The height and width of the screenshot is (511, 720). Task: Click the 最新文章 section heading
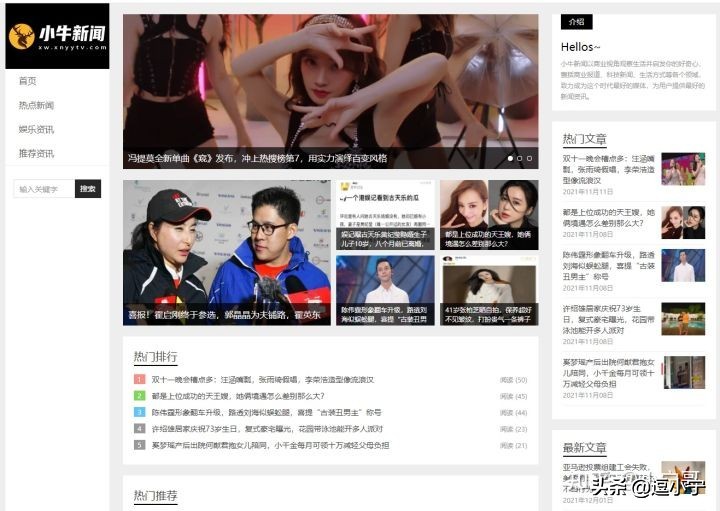[x=585, y=447]
